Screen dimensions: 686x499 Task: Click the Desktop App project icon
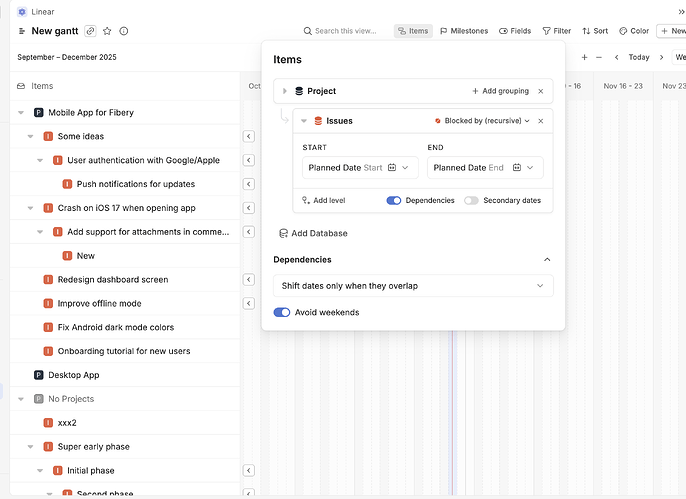[38, 375]
